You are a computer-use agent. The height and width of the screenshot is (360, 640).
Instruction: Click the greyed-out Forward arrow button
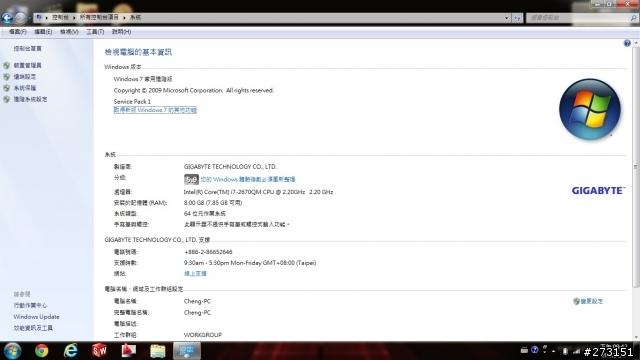[x=20, y=18]
